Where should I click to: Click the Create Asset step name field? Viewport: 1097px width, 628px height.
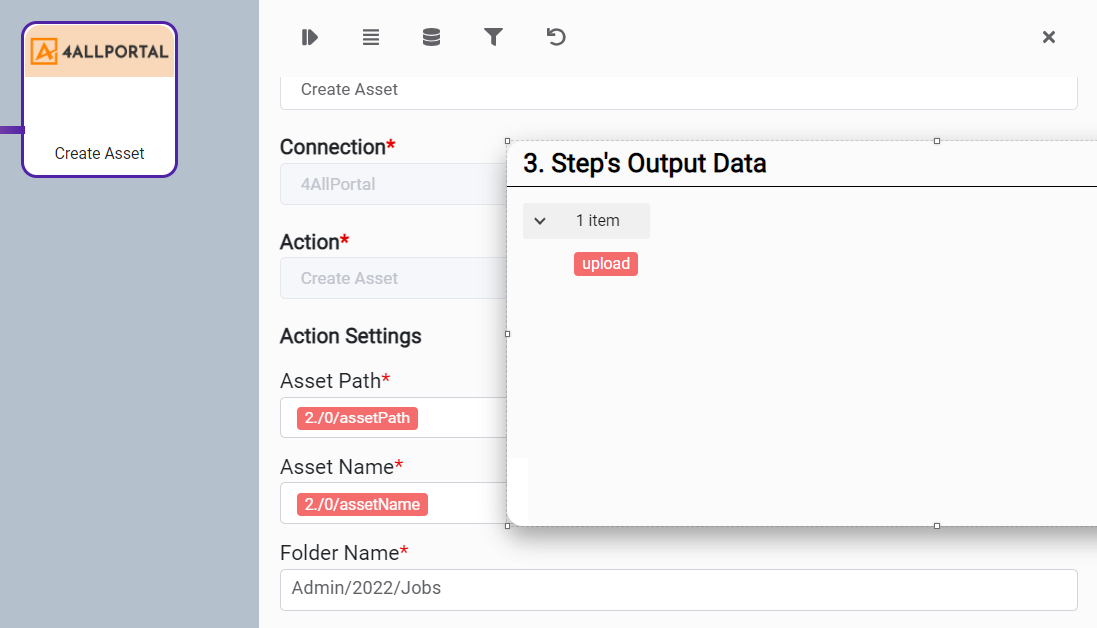click(678, 90)
